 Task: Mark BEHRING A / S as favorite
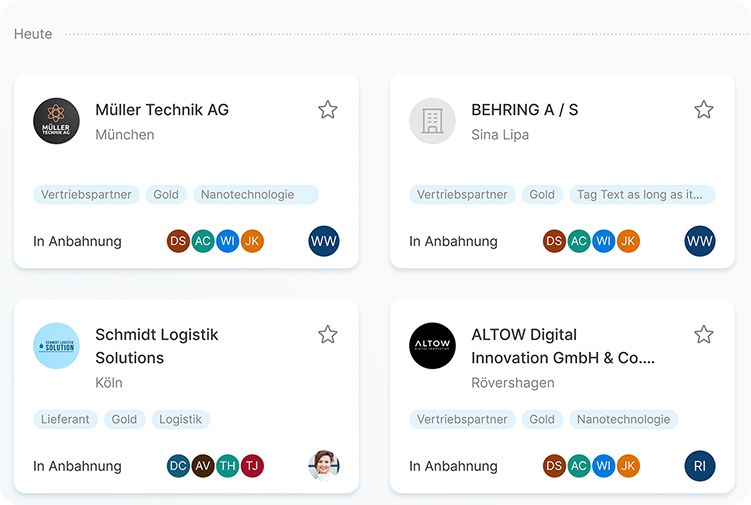[x=704, y=110]
